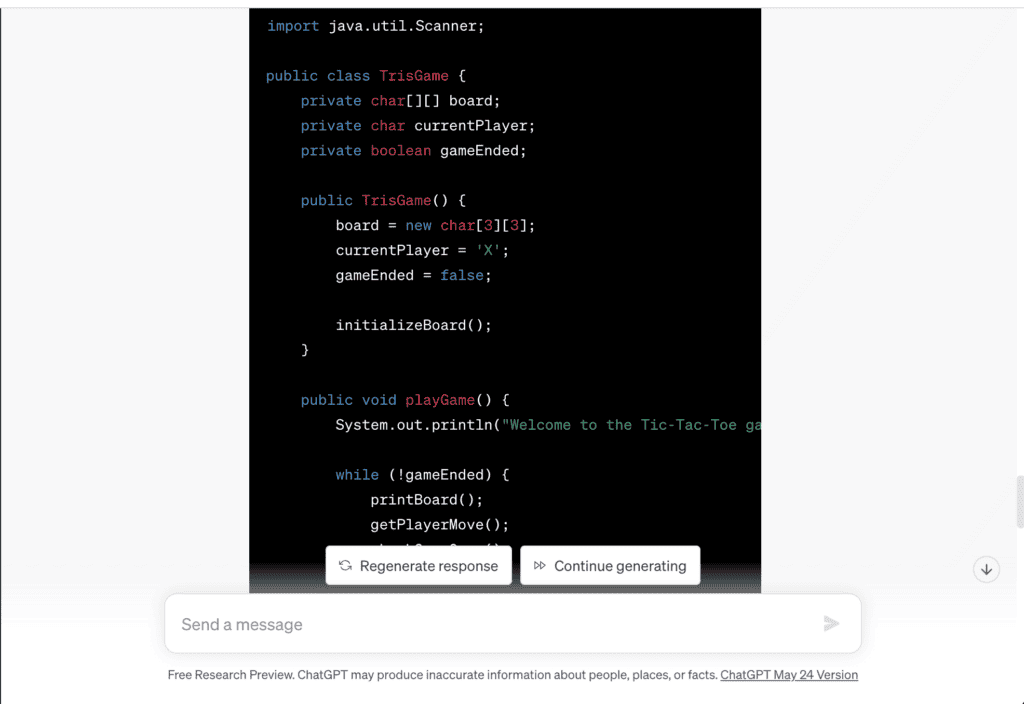Select the TrisGame class name in code
This screenshot has width=1024, height=704.
coord(413,75)
